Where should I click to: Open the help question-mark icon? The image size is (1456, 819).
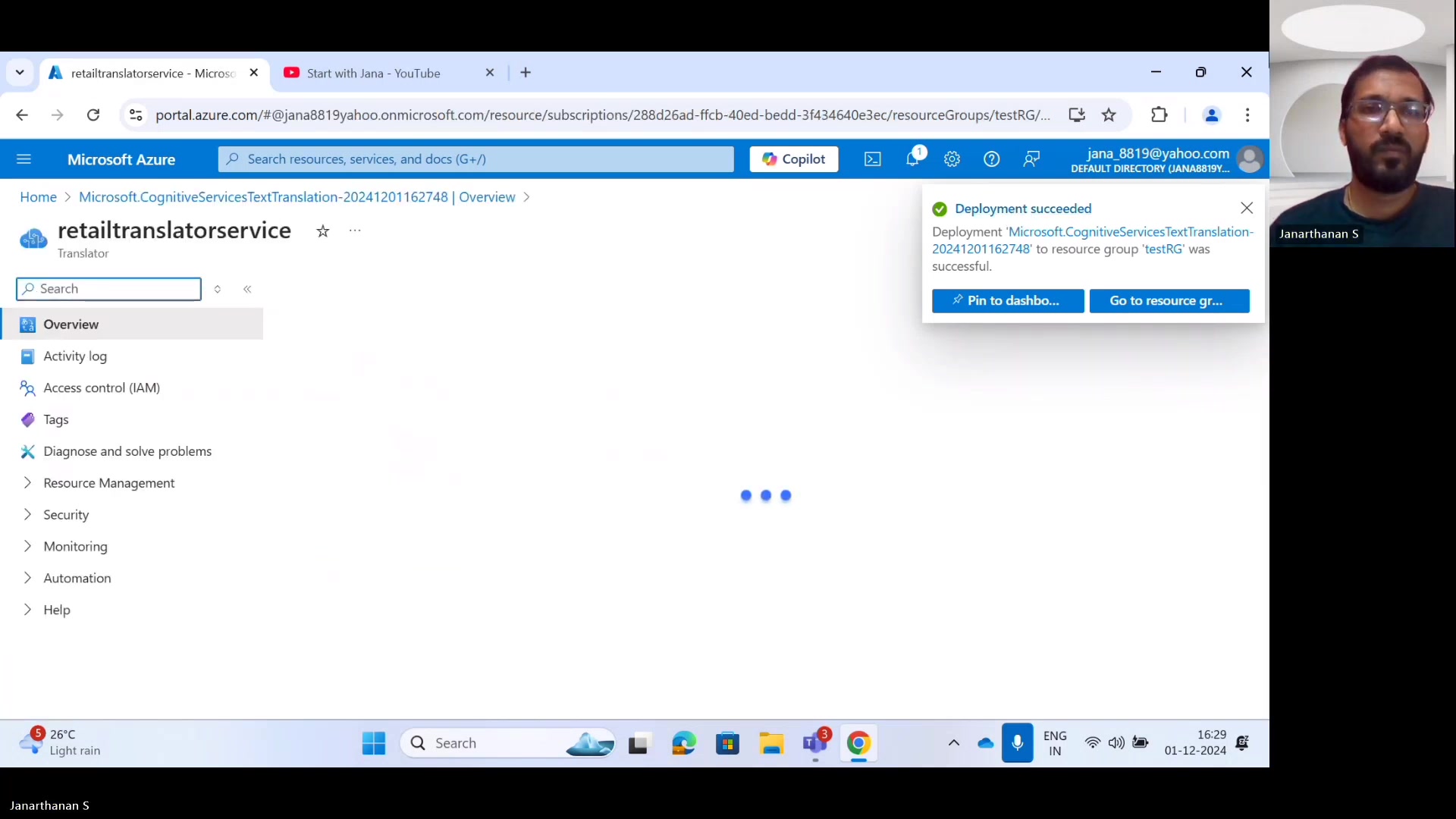tap(992, 159)
